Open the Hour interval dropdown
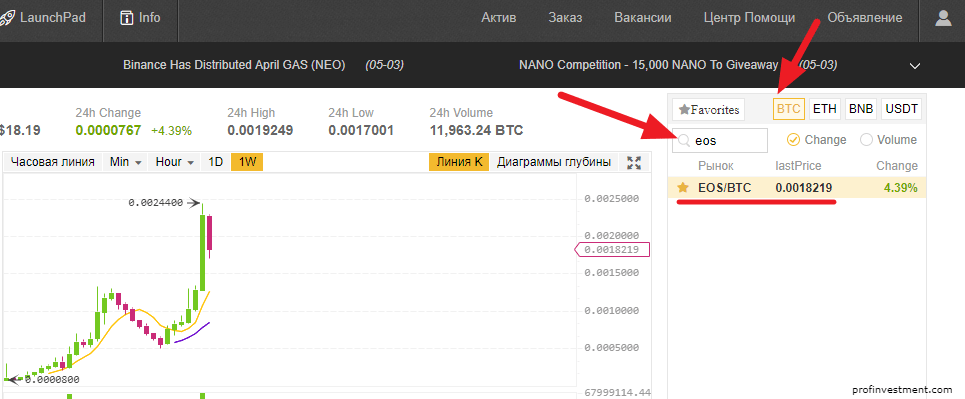The width and height of the screenshot is (965, 399). point(175,162)
